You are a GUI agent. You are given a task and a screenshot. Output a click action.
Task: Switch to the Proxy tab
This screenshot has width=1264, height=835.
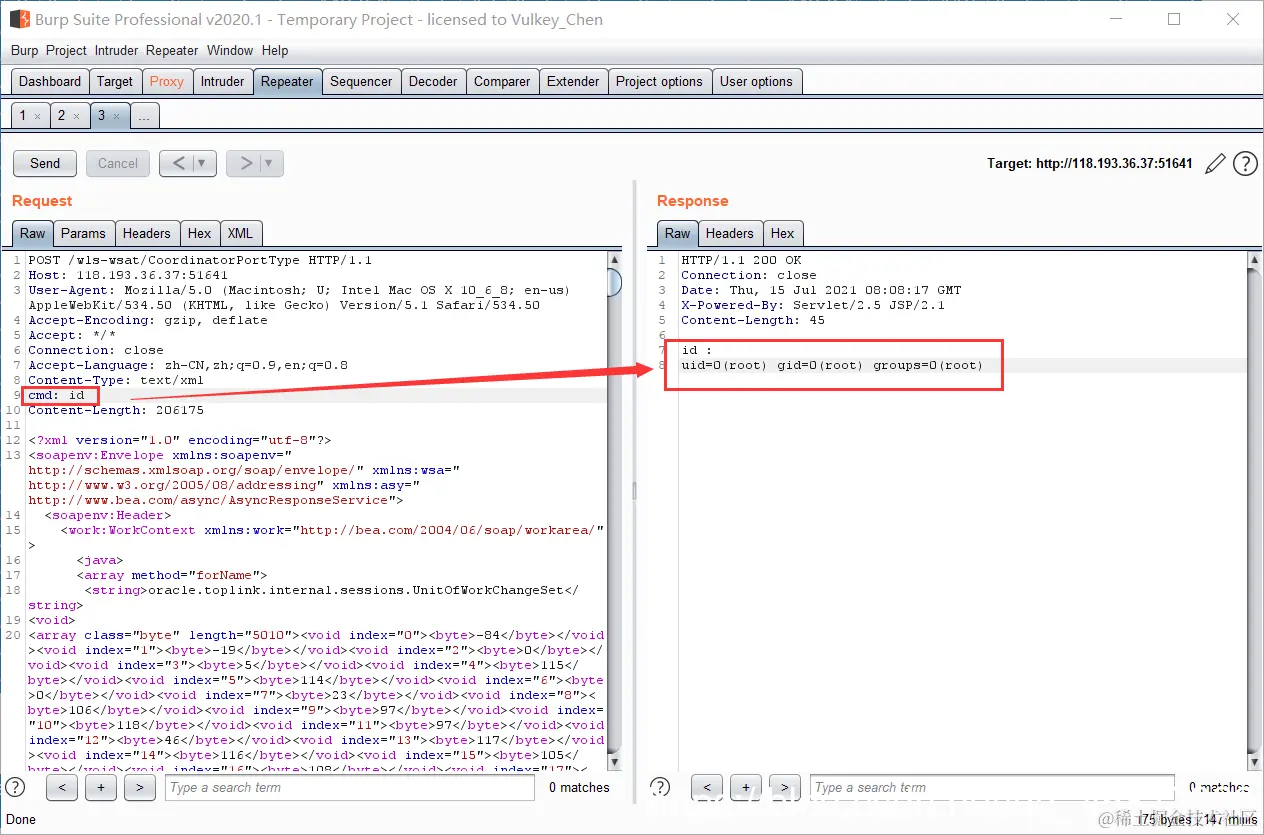click(167, 82)
